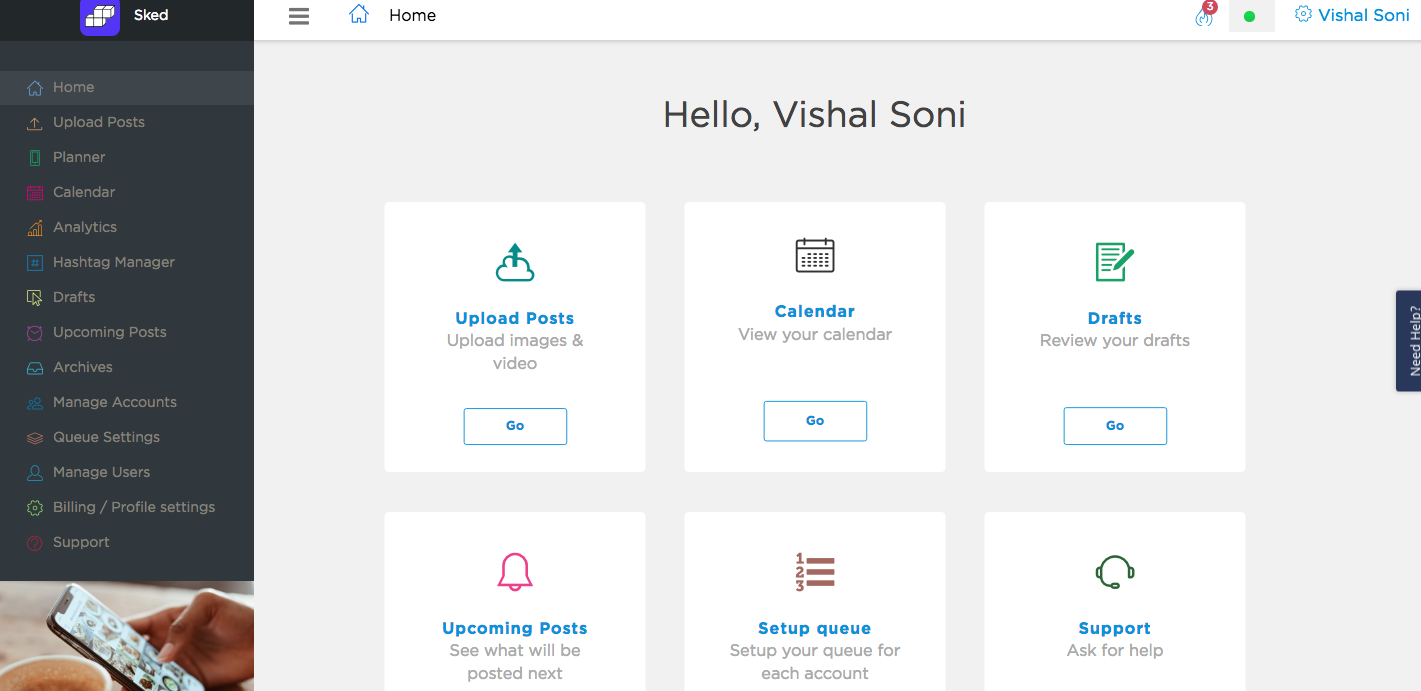Open Manage Accounts in the sidebar
1421x691 pixels.
[x=127, y=403]
